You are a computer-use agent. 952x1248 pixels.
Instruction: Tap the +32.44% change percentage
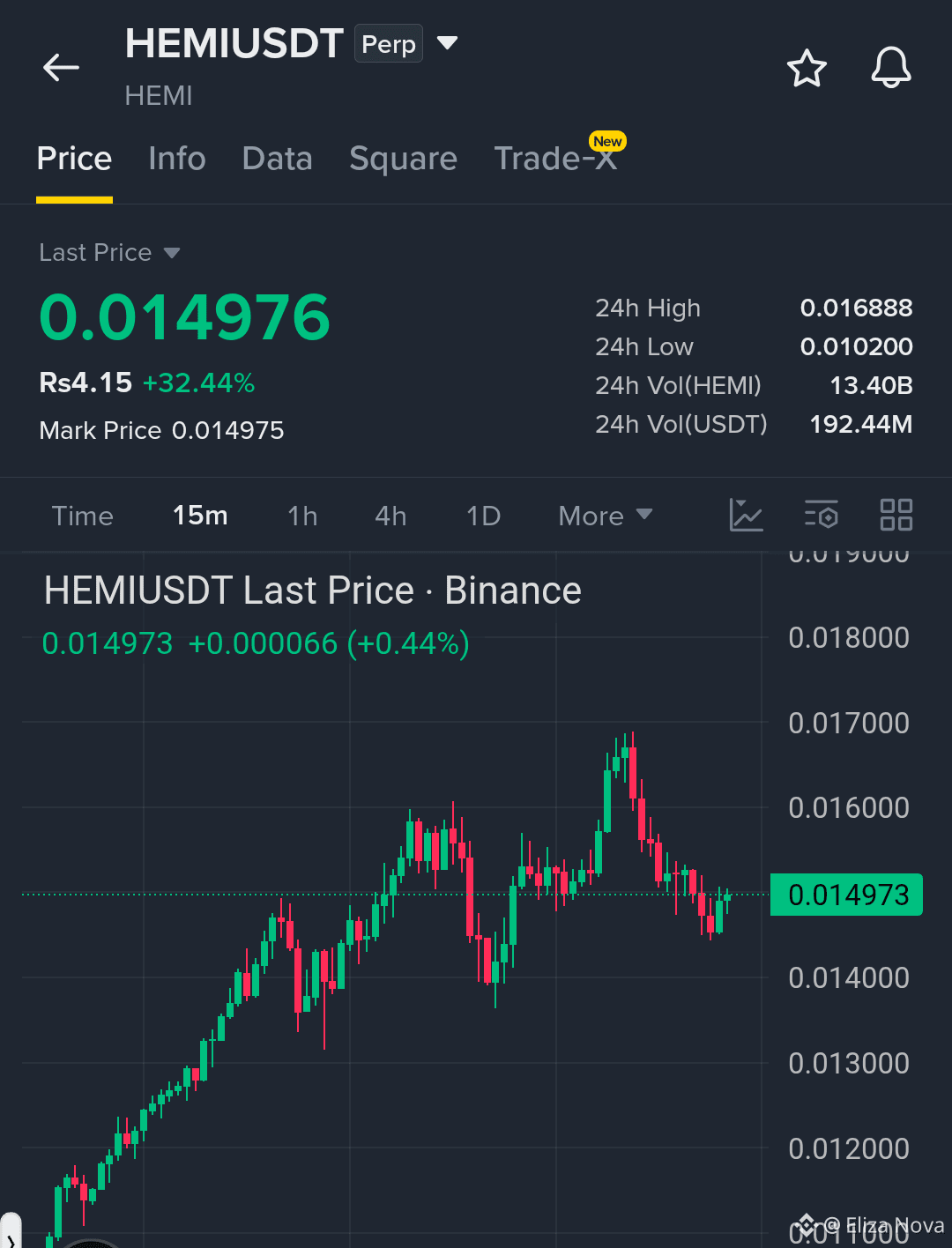tap(198, 383)
